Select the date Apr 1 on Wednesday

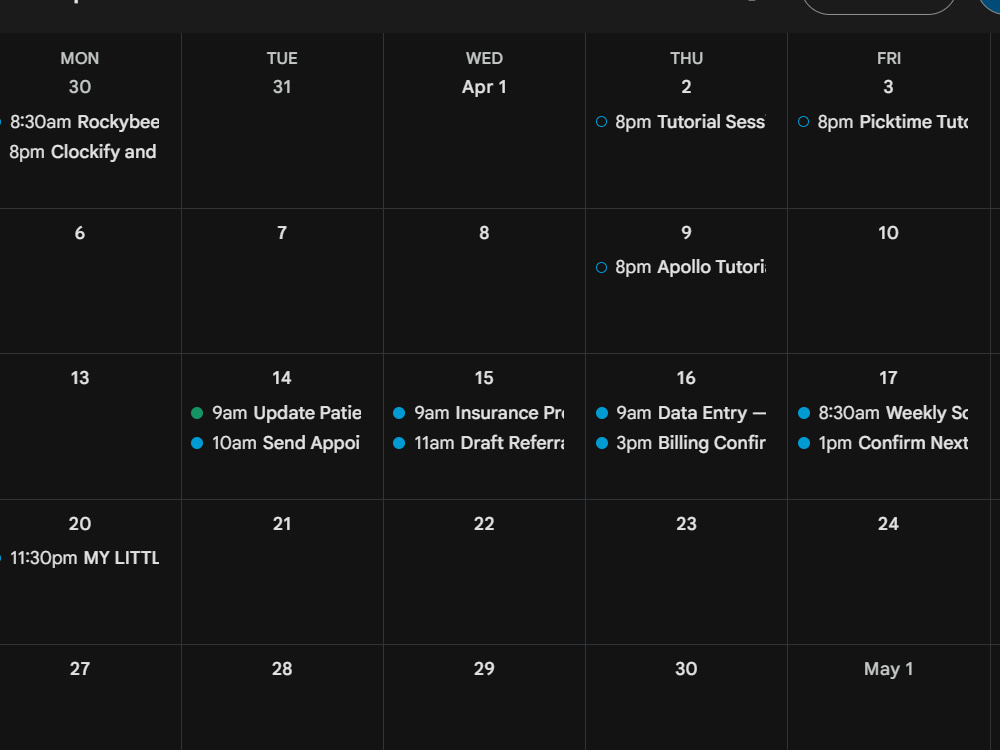pos(484,87)
